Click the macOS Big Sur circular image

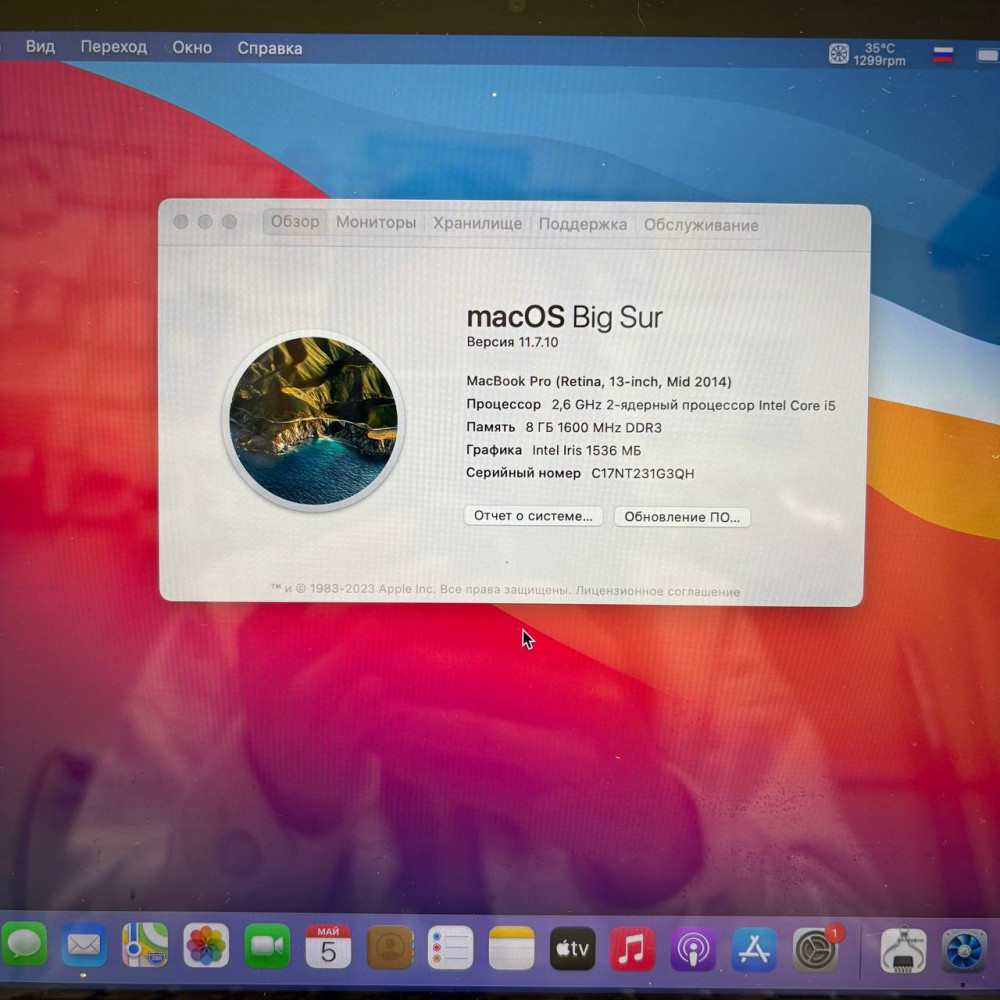click(x=313, y=421)
